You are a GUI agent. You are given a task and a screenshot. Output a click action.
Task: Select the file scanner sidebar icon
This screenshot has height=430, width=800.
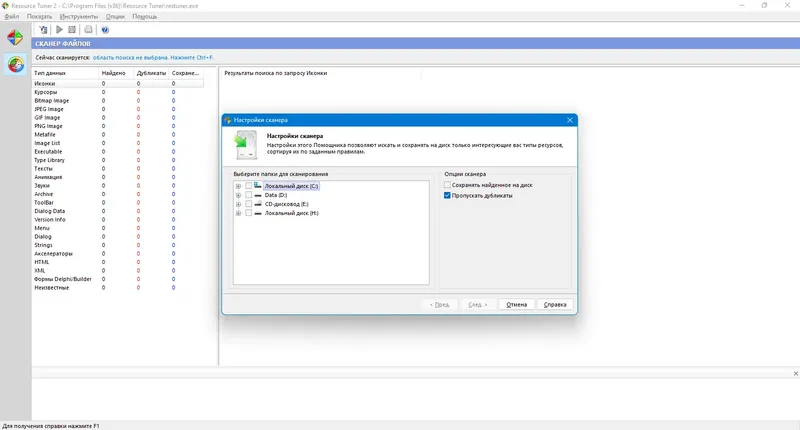click(x=15, y=65)
